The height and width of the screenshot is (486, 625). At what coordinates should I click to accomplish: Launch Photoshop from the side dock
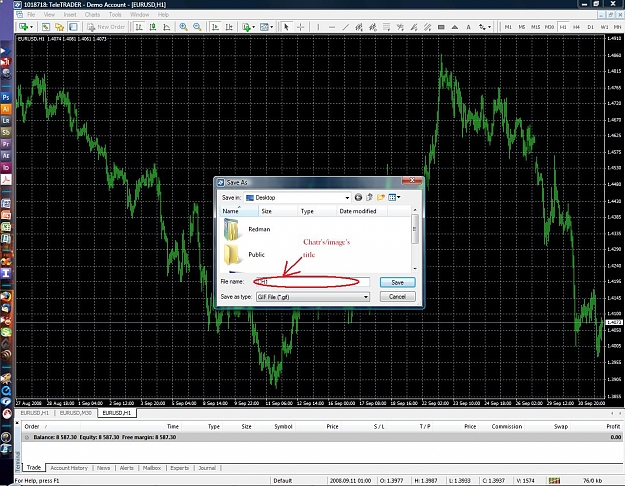6,97
